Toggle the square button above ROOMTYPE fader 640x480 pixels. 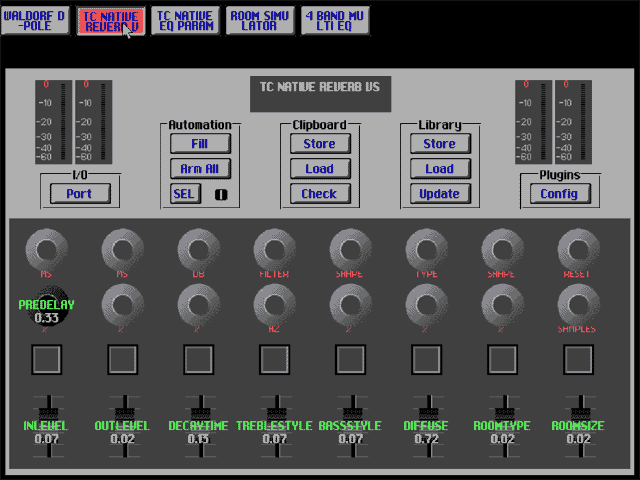point(502,359)
